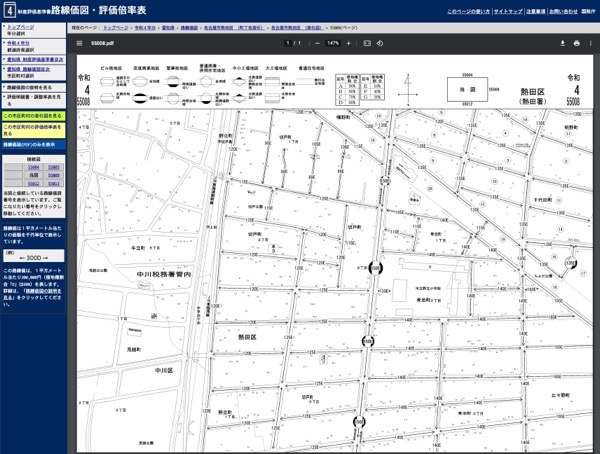Image resolution: width=600 pixels, height=454 pixels.
Task: Click the PDF page number input field
Action: pyautogui.click(x=288, y=43)
